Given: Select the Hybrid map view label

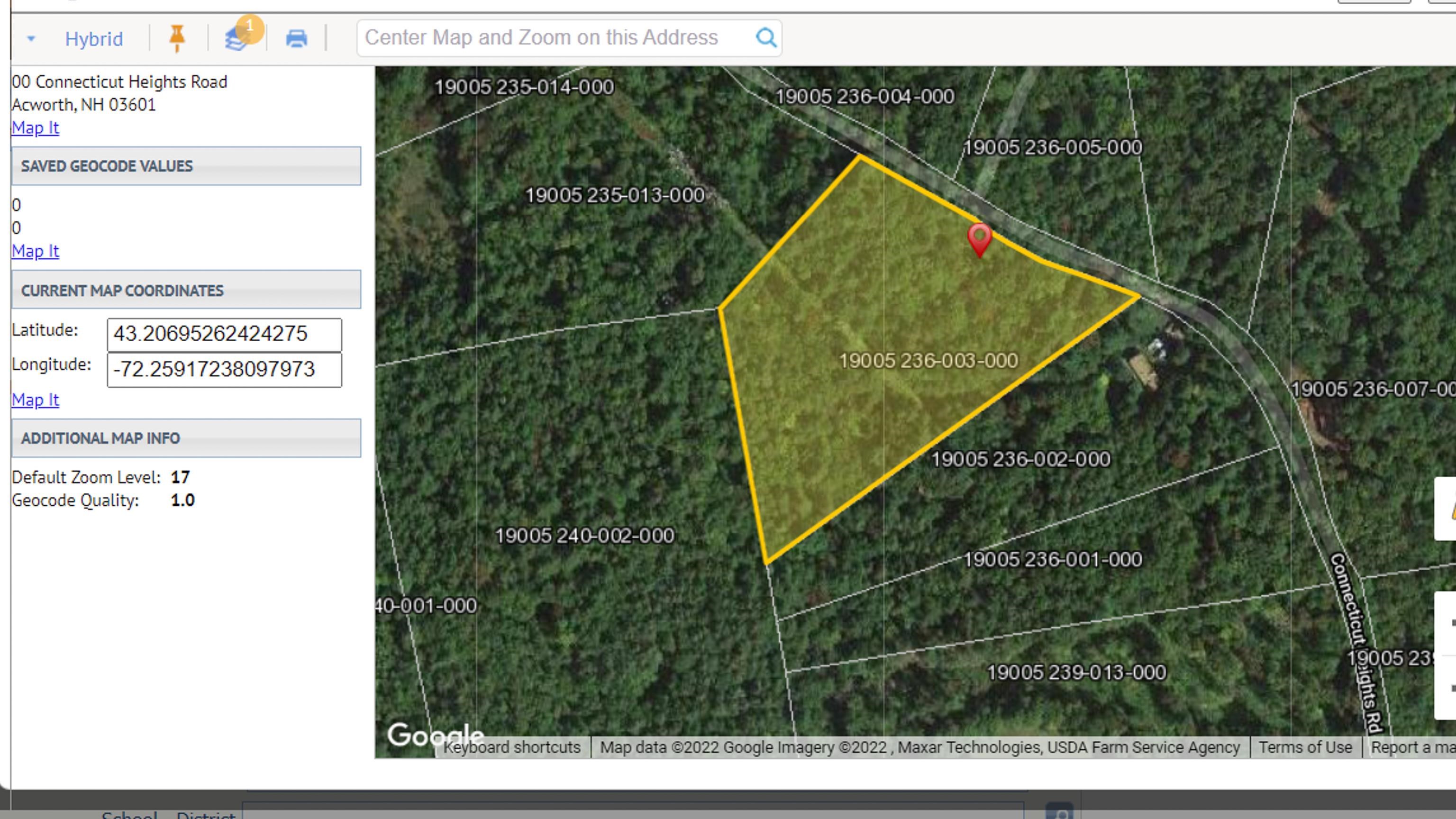Looking at the screenshot, I should click(x=94, y=39).
